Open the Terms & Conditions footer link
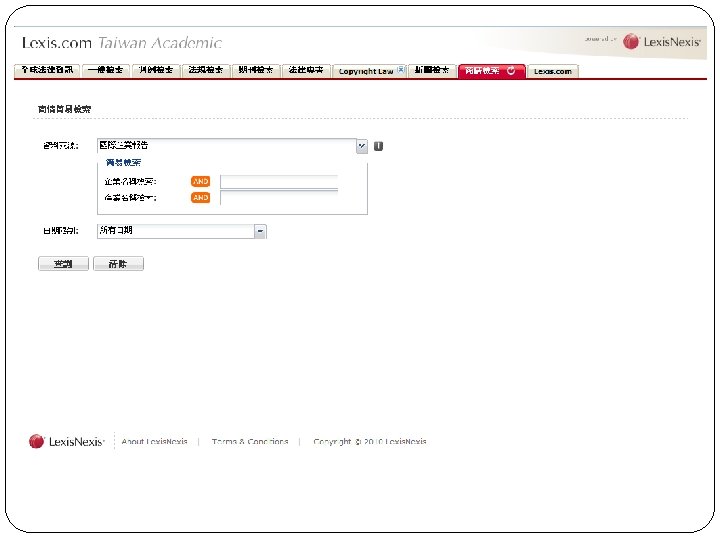This screenshot has height=540, width=720. tap(250, 441)
